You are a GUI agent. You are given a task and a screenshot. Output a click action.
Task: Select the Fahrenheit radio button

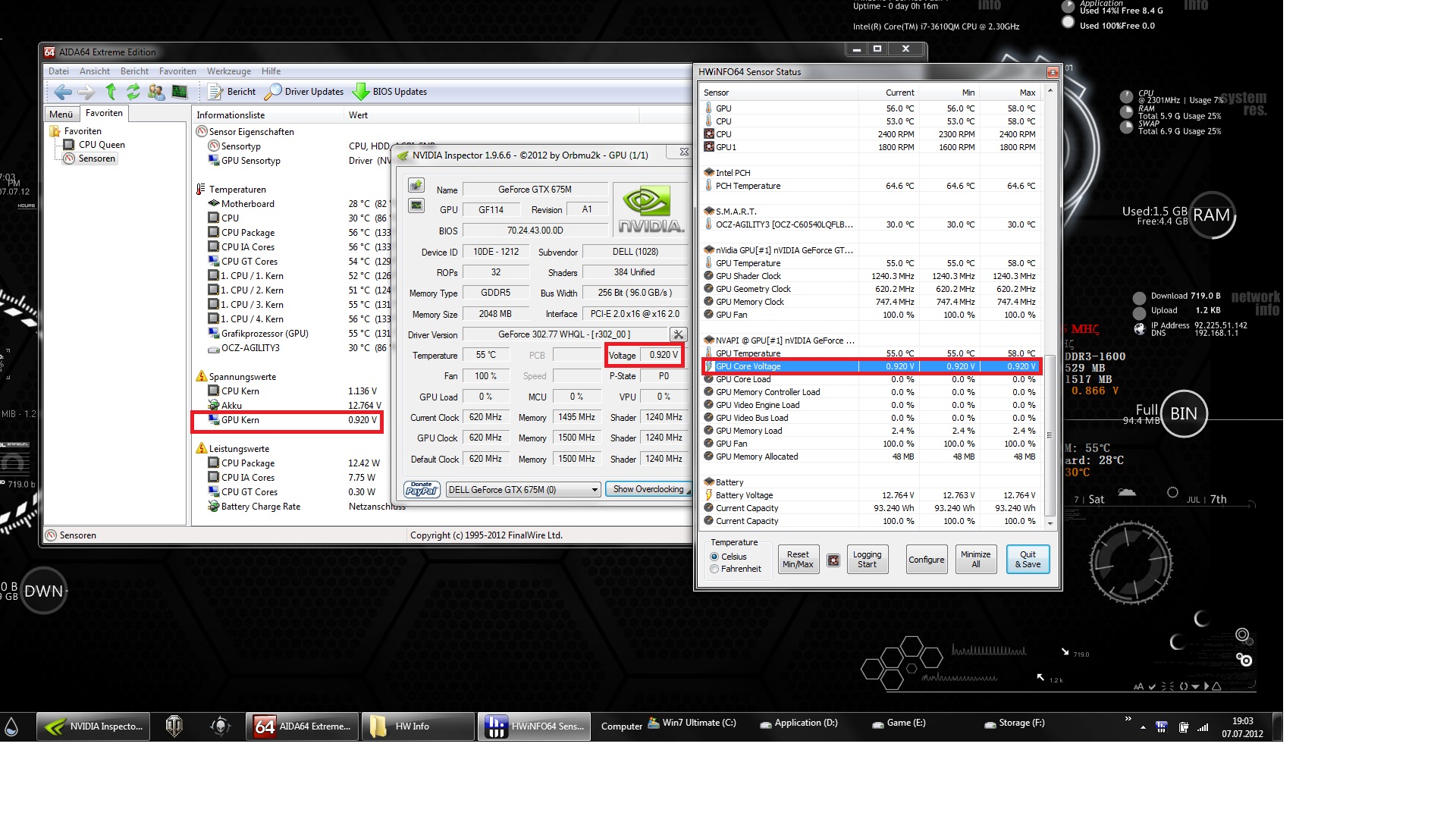[x=714, y=569]
